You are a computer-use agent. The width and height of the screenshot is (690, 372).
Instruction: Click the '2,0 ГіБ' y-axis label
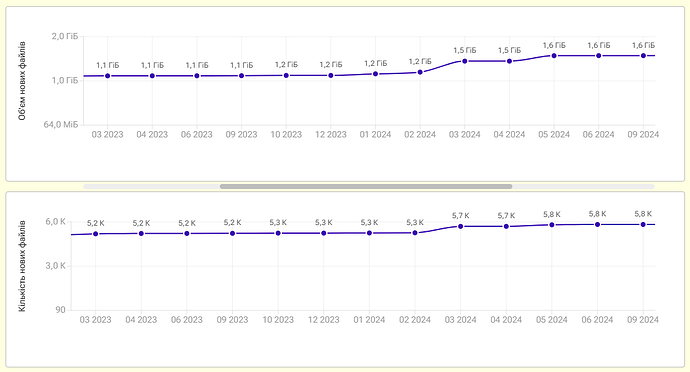coord(65,36)
